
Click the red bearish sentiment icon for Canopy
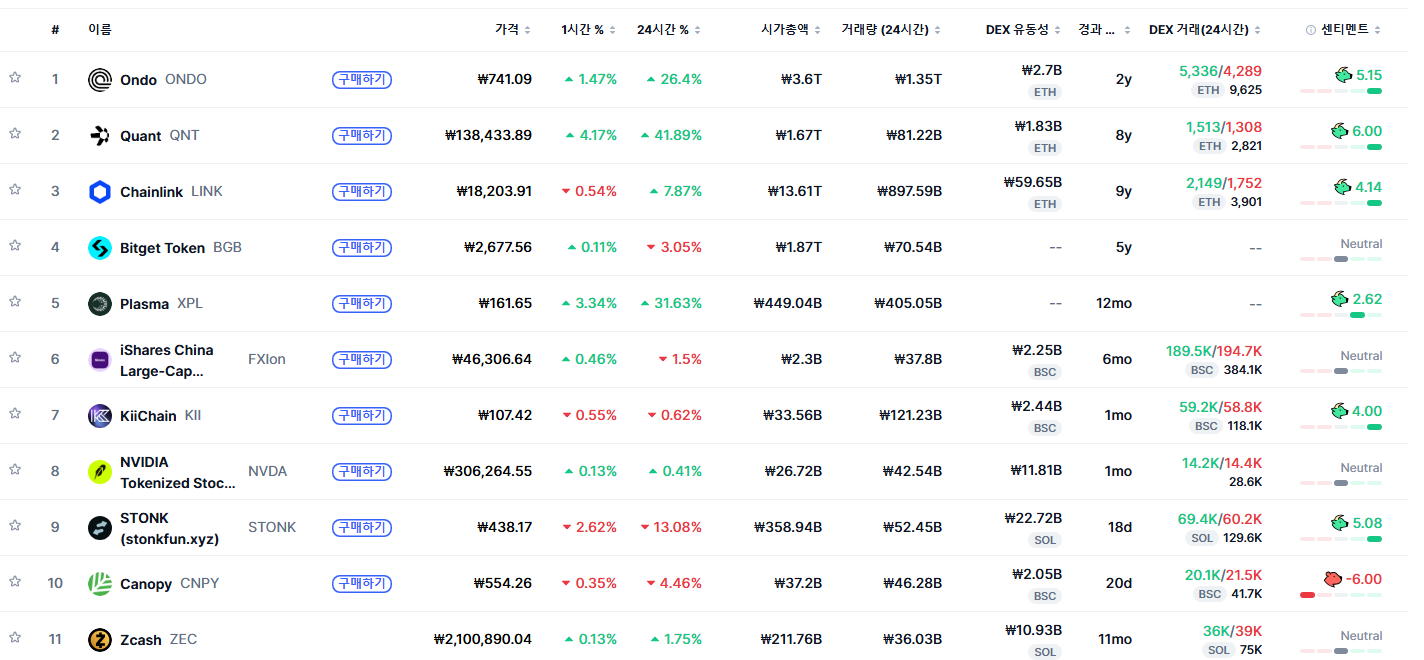(x=1332, y=579)
